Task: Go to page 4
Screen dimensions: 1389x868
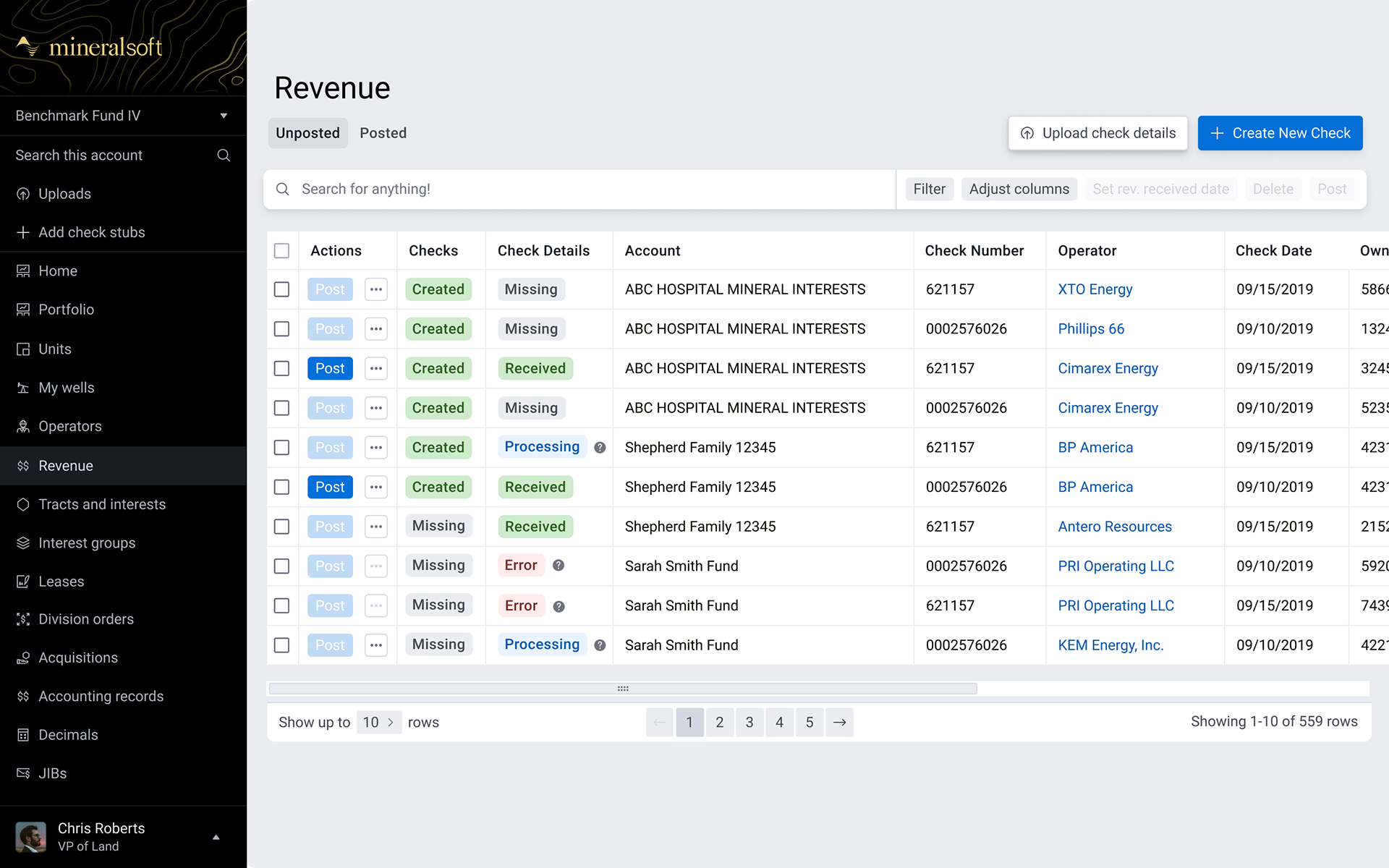Action: (x=780, y=723)
